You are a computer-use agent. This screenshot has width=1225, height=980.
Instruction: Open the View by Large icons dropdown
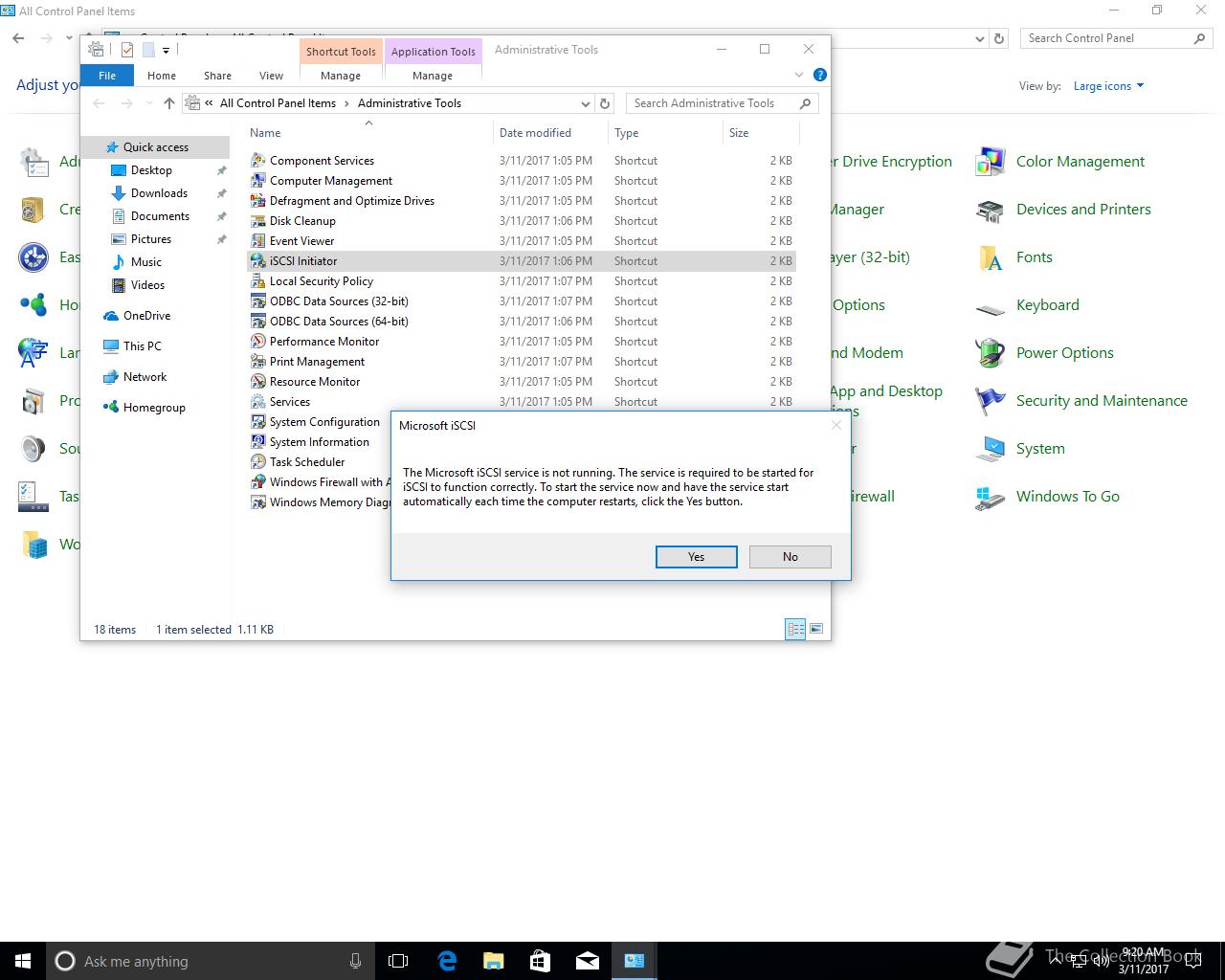coord(1108,86)
